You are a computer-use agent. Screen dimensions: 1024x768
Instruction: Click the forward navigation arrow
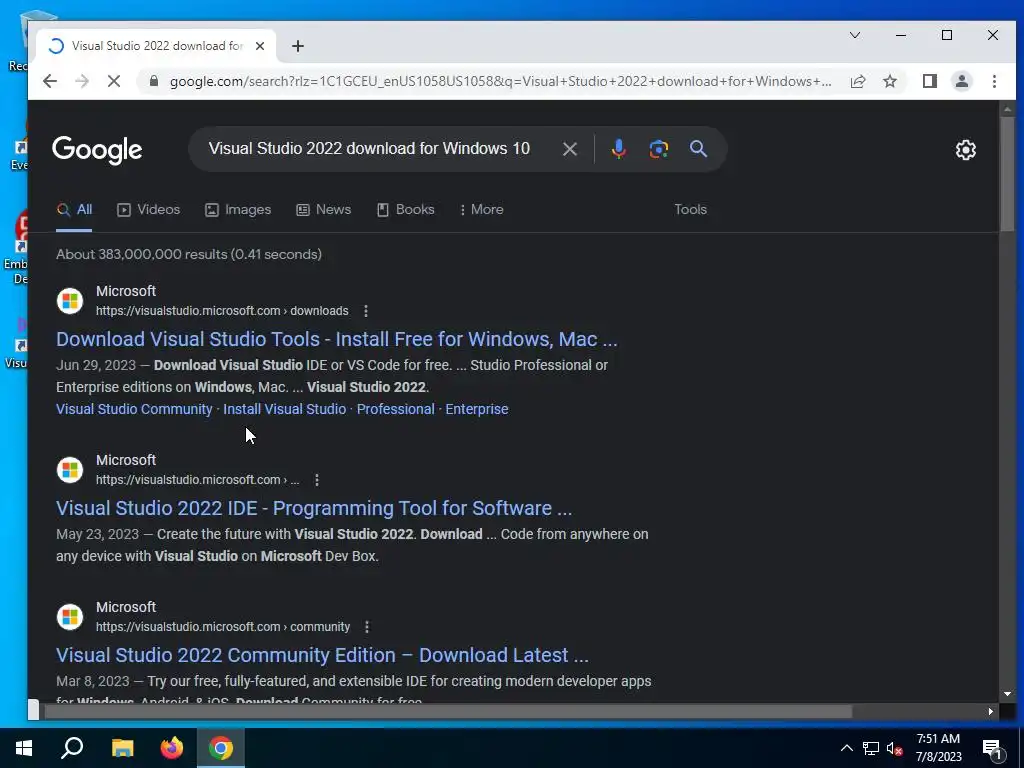click(x=82, y=81)
